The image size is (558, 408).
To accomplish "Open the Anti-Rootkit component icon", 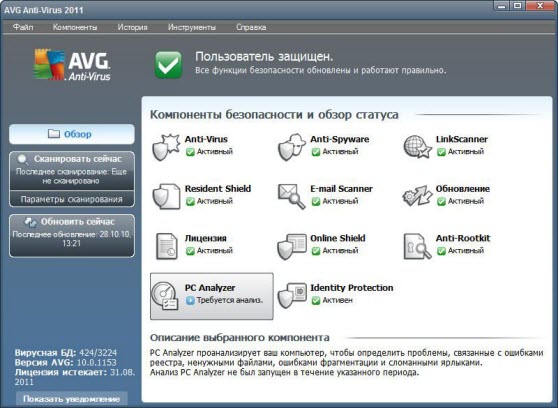I will (x=417, y=246).
